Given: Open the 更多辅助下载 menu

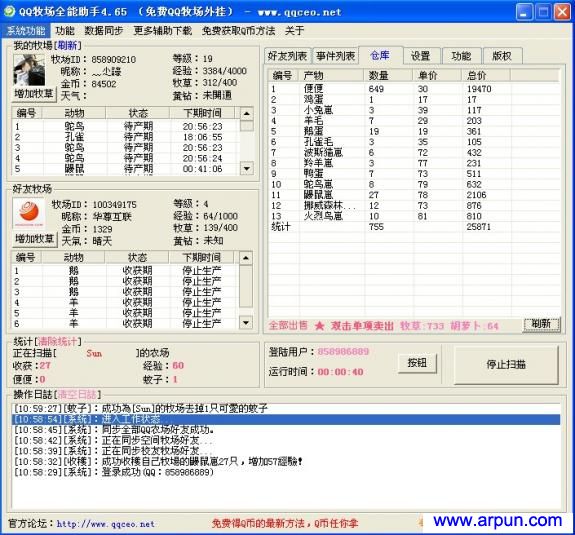Looking at the screenshot, I should (x=162, y=31).
